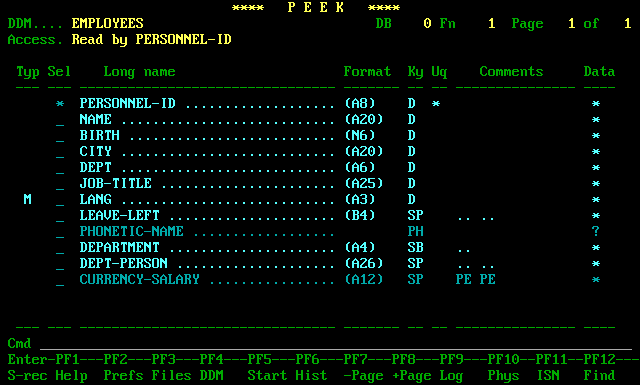This screenshot has height=385, width=640.
Task: Click the PH key type of PHONETIC-NAME
Action: pyautogui.click(x=416, y=231)
